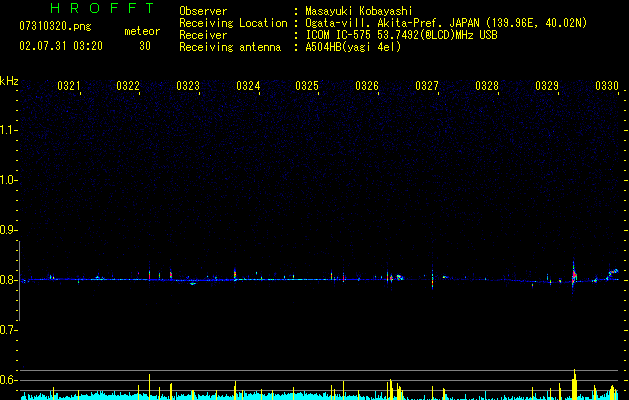Click the 1.0 kHz axis label
The image size is (629, 400).
pyautogui.click(x=8, y=180)
